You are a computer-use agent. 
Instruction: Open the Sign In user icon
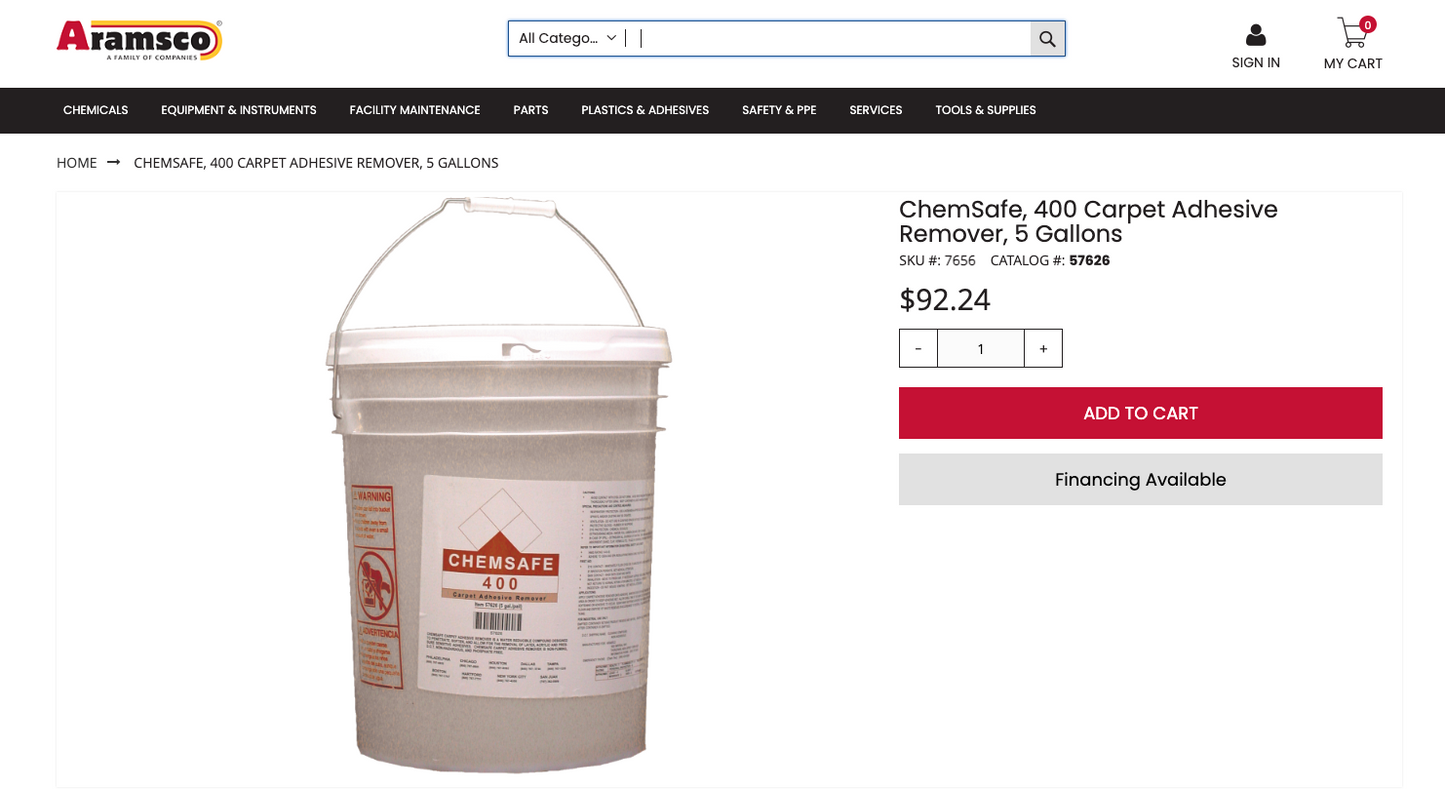(1256, 36)
